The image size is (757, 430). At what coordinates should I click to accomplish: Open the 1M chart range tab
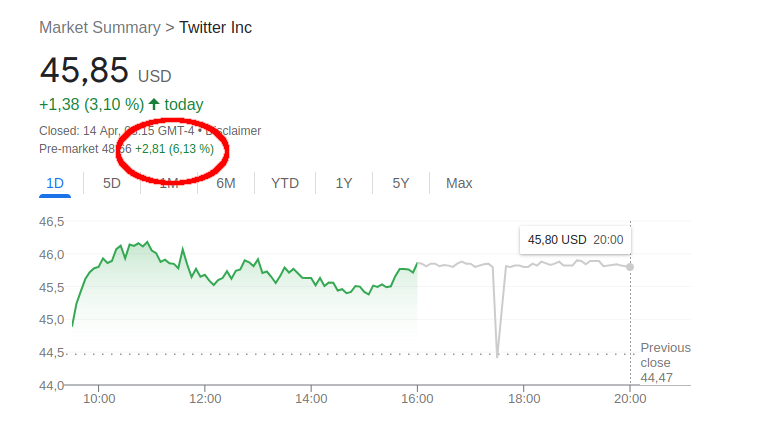pyautogui.click(x=169, y=183)
